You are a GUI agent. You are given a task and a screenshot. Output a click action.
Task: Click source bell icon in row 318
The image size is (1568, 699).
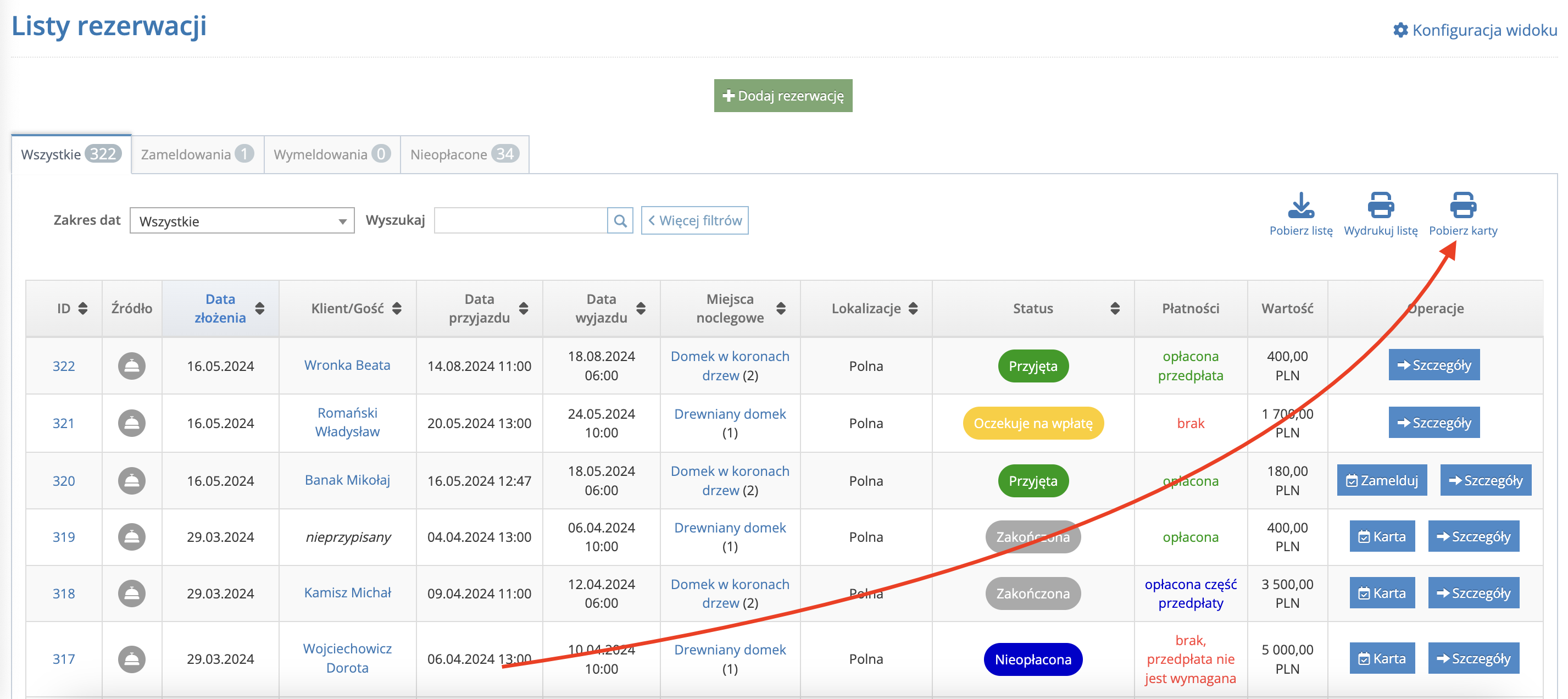tap(131, 593)
